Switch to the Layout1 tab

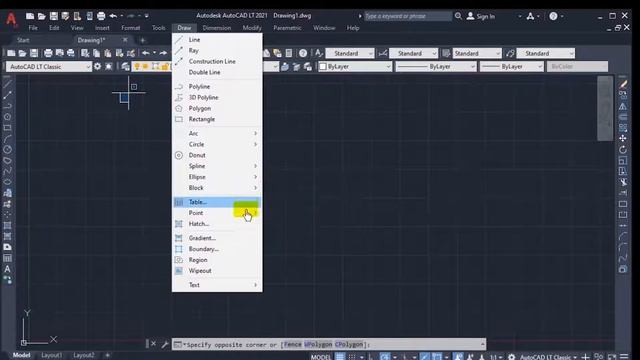[x=51, y=355]
